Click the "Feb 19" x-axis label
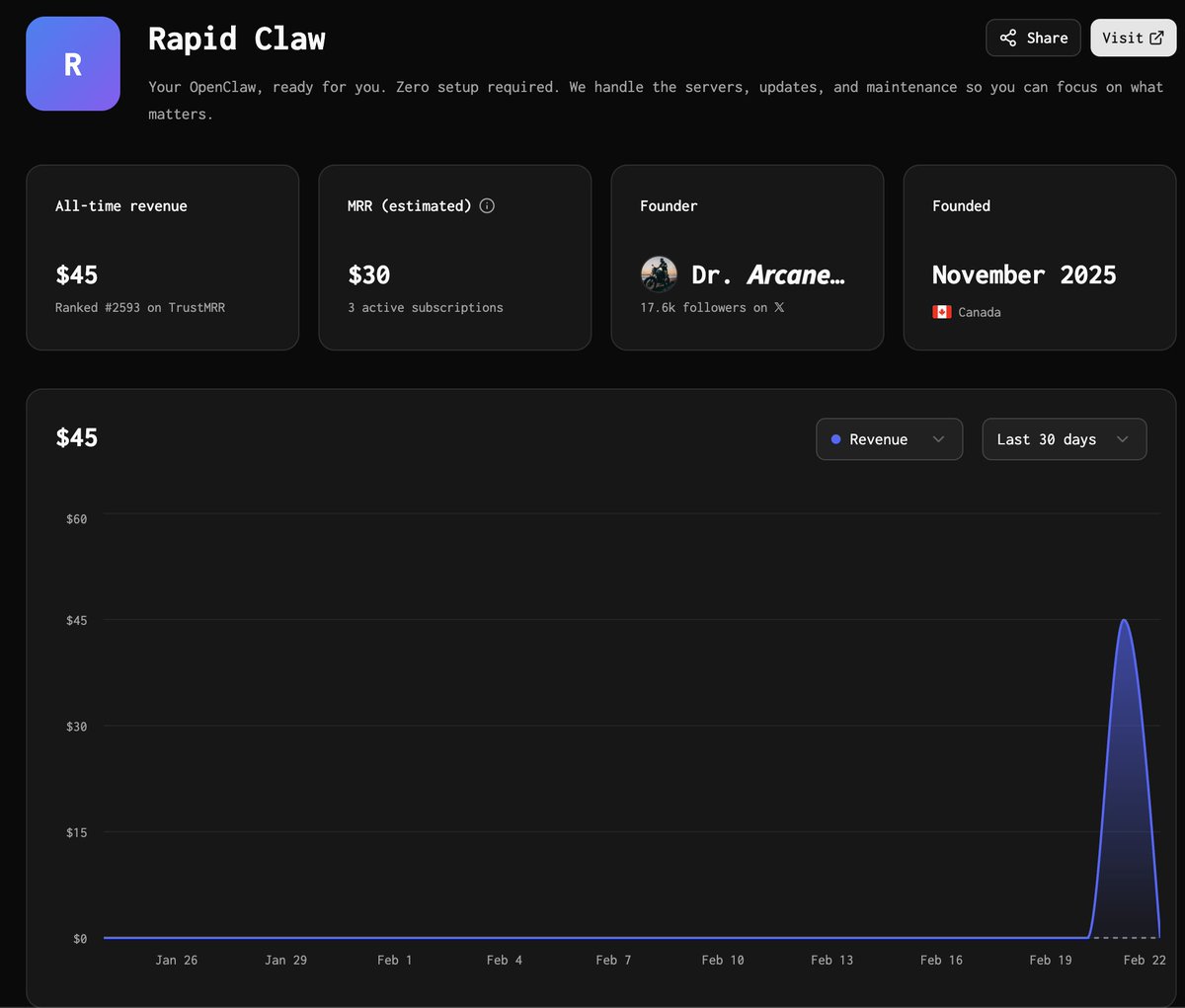 (x=1051, y=960)
